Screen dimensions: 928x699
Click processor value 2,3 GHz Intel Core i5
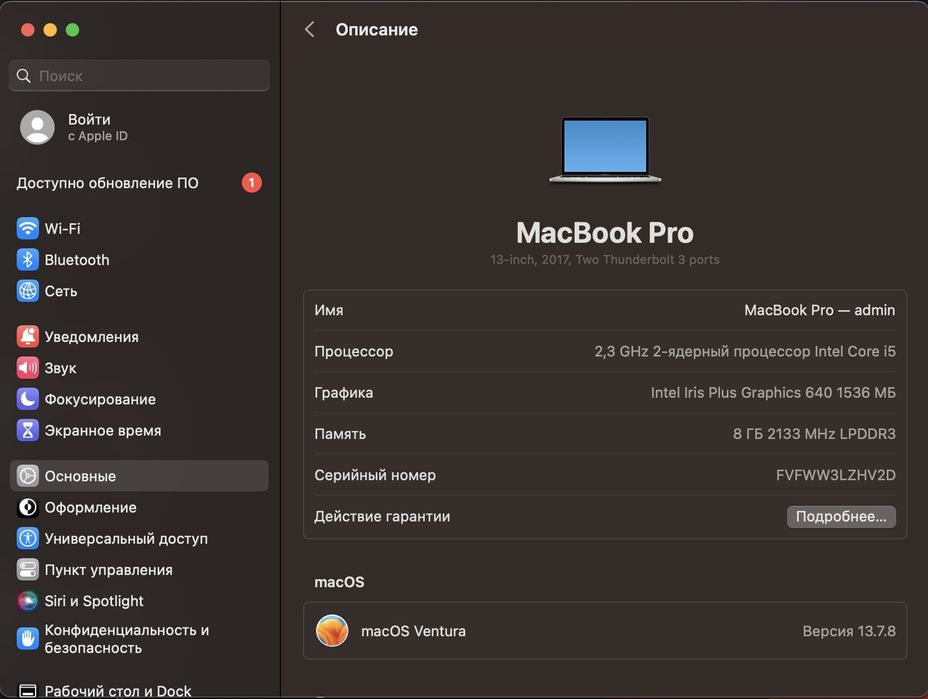tap(745, 351)
